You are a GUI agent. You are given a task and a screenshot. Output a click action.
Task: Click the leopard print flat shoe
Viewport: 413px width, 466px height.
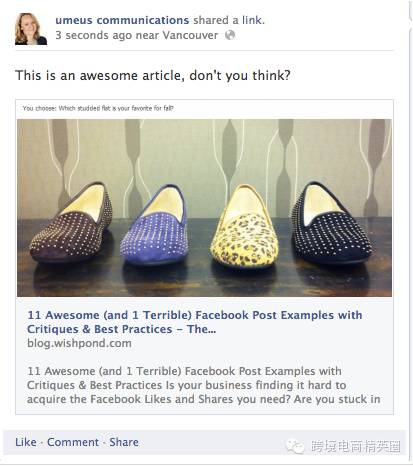pos(244,227)
